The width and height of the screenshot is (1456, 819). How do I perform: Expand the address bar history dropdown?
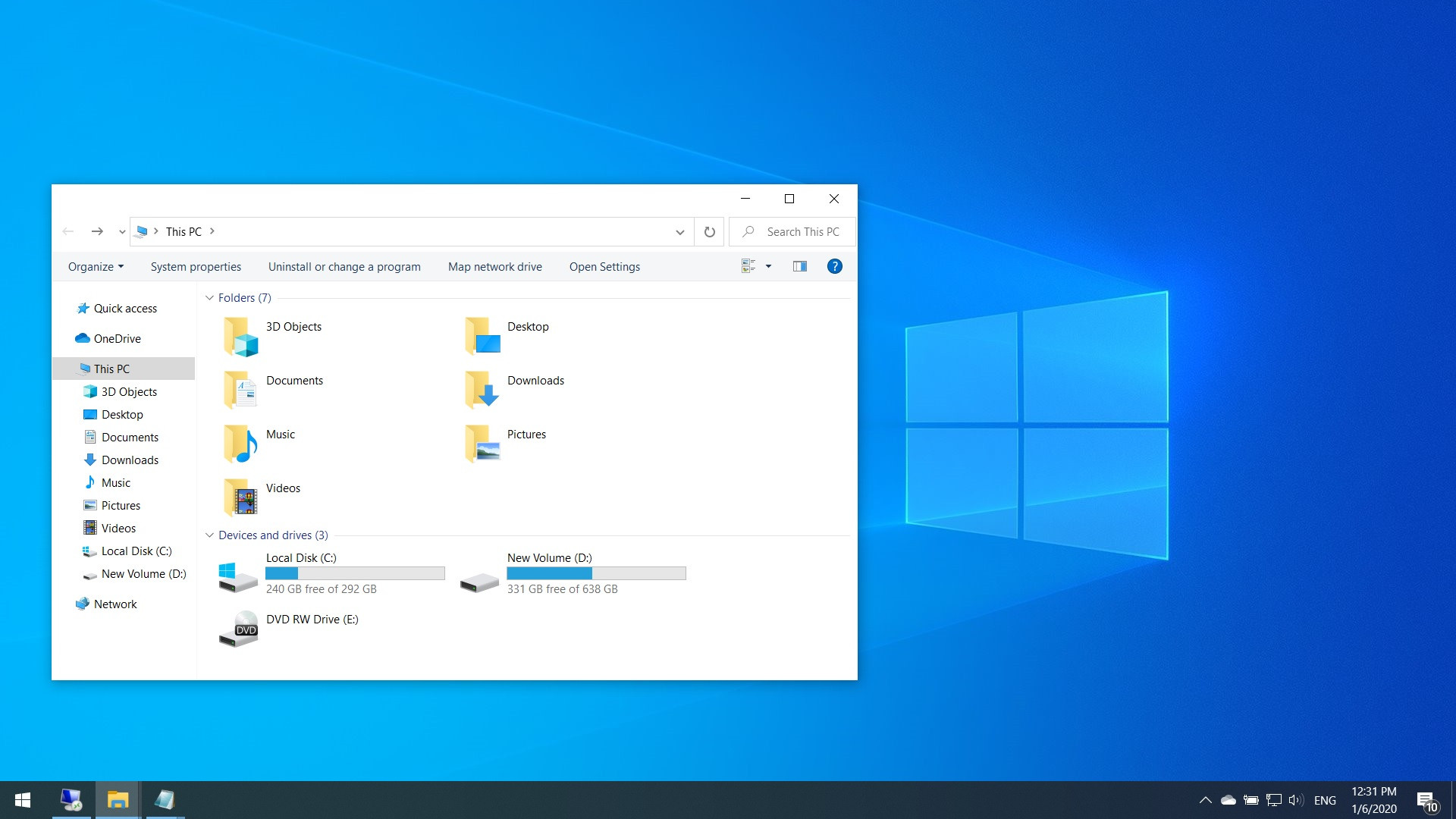click(679, 232)
